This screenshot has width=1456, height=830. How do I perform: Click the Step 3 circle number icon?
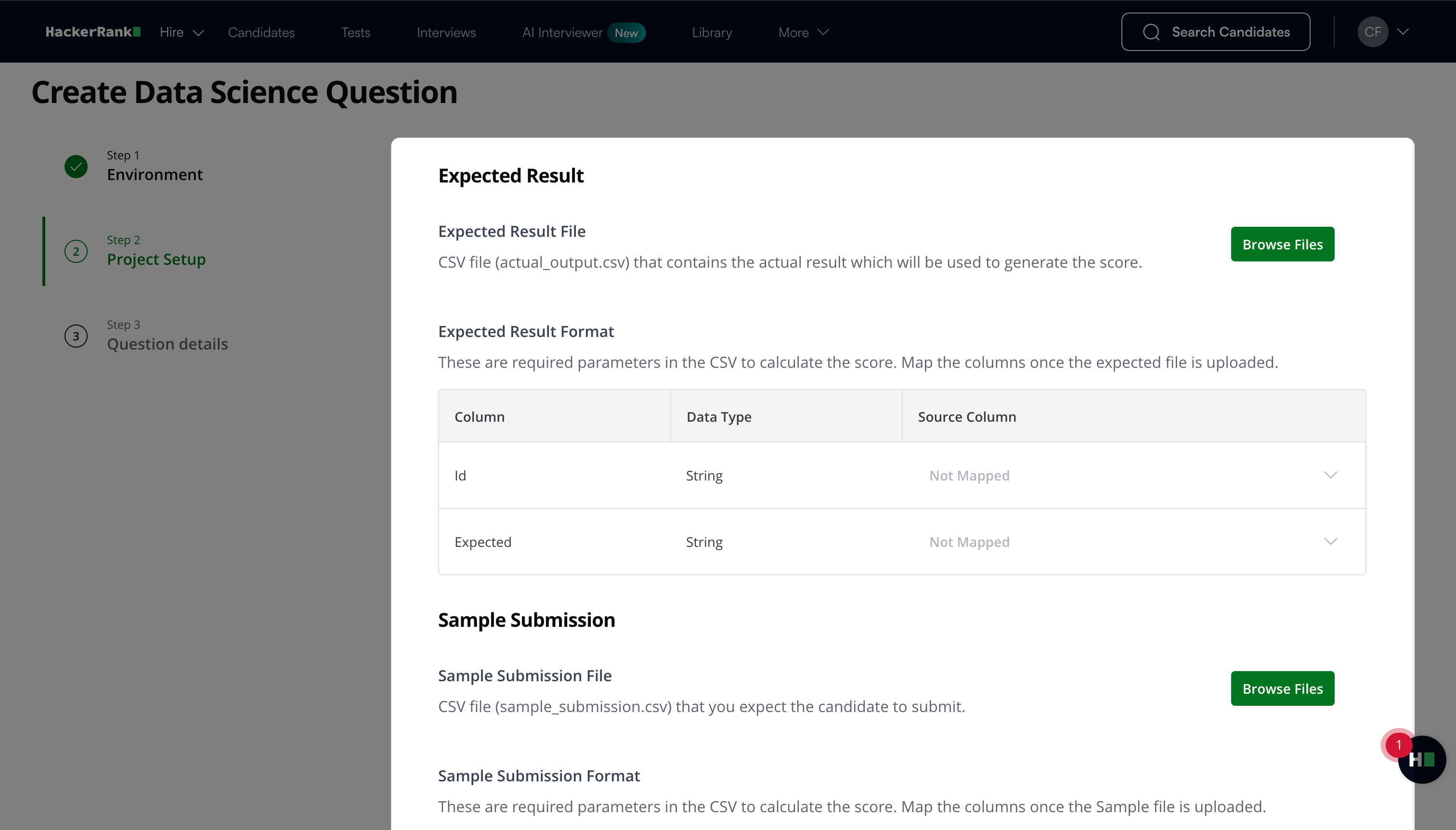[x=76, y=337]
